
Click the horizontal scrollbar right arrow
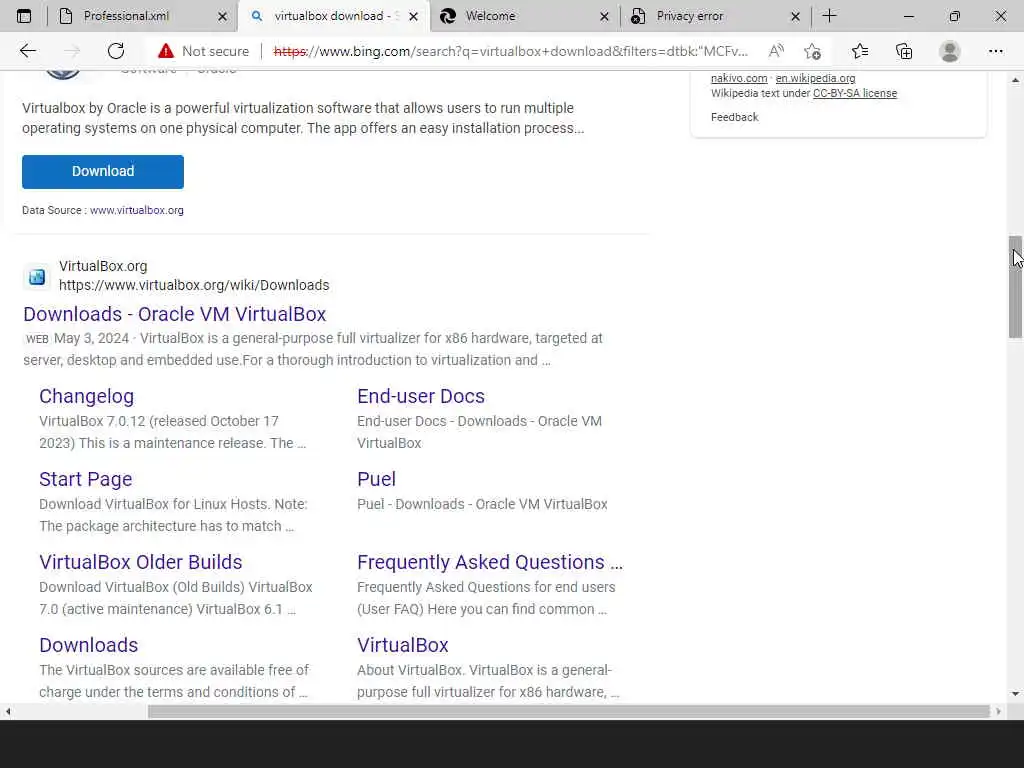pyautogui.click(x=998, y=711)
